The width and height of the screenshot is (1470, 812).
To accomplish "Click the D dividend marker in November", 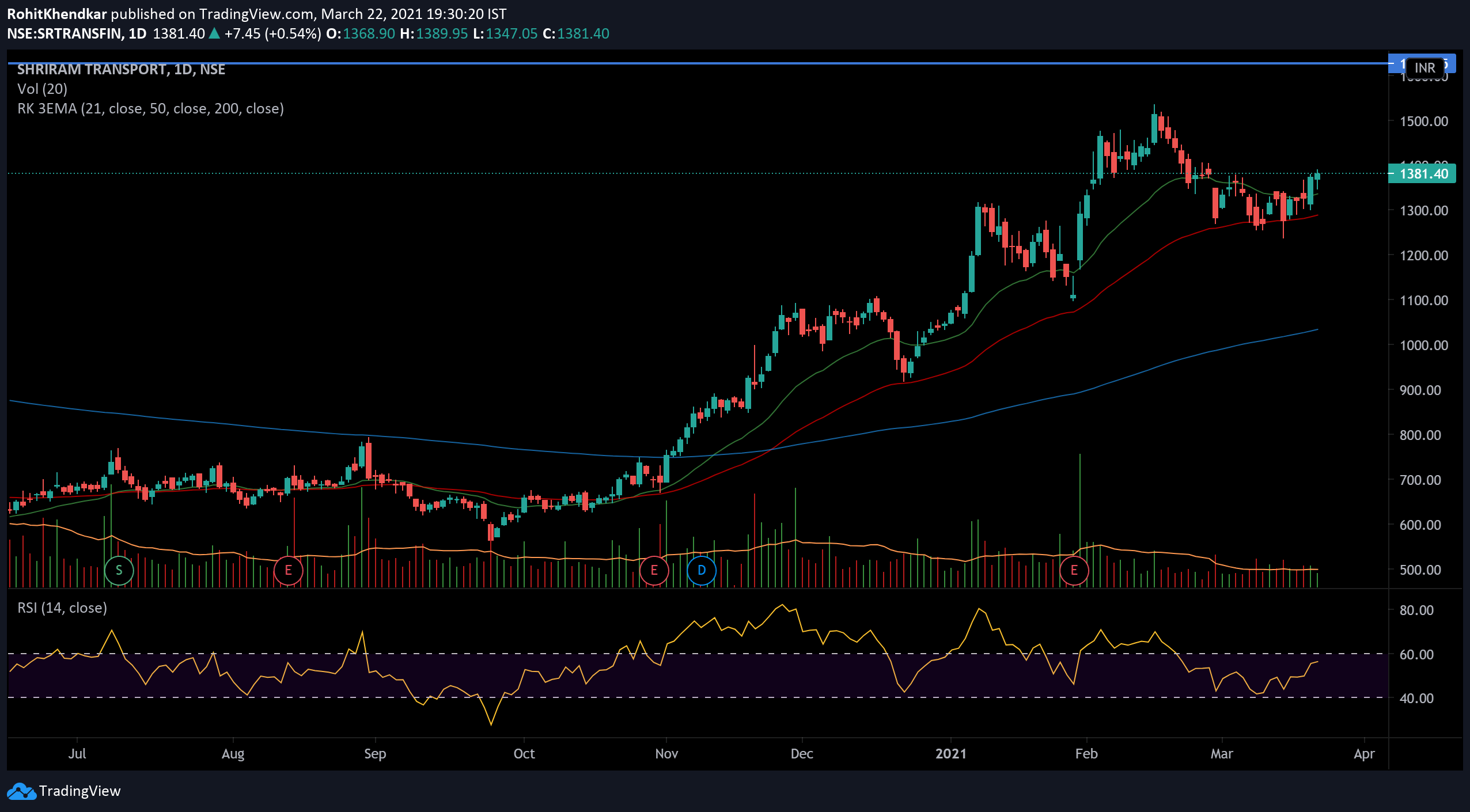I will (x=702, y=570).
